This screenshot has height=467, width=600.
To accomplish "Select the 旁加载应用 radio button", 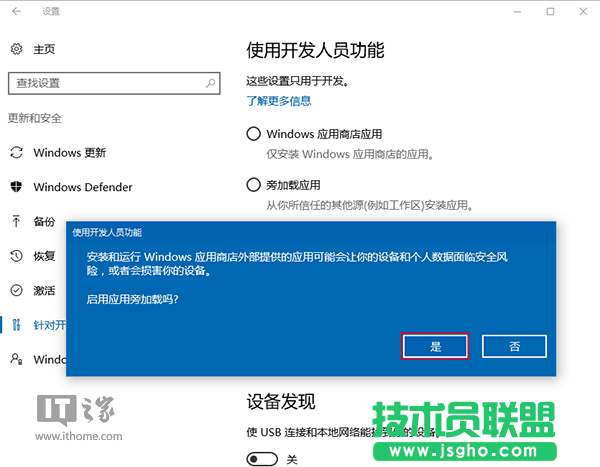I will click(253, 185).
